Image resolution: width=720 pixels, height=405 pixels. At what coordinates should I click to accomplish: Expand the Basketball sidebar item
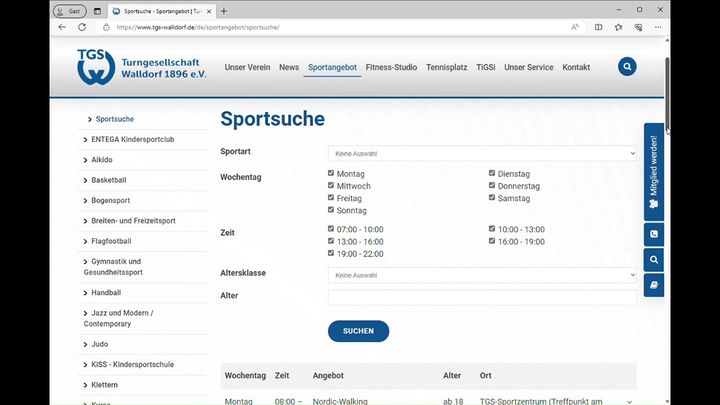point(108,180)
